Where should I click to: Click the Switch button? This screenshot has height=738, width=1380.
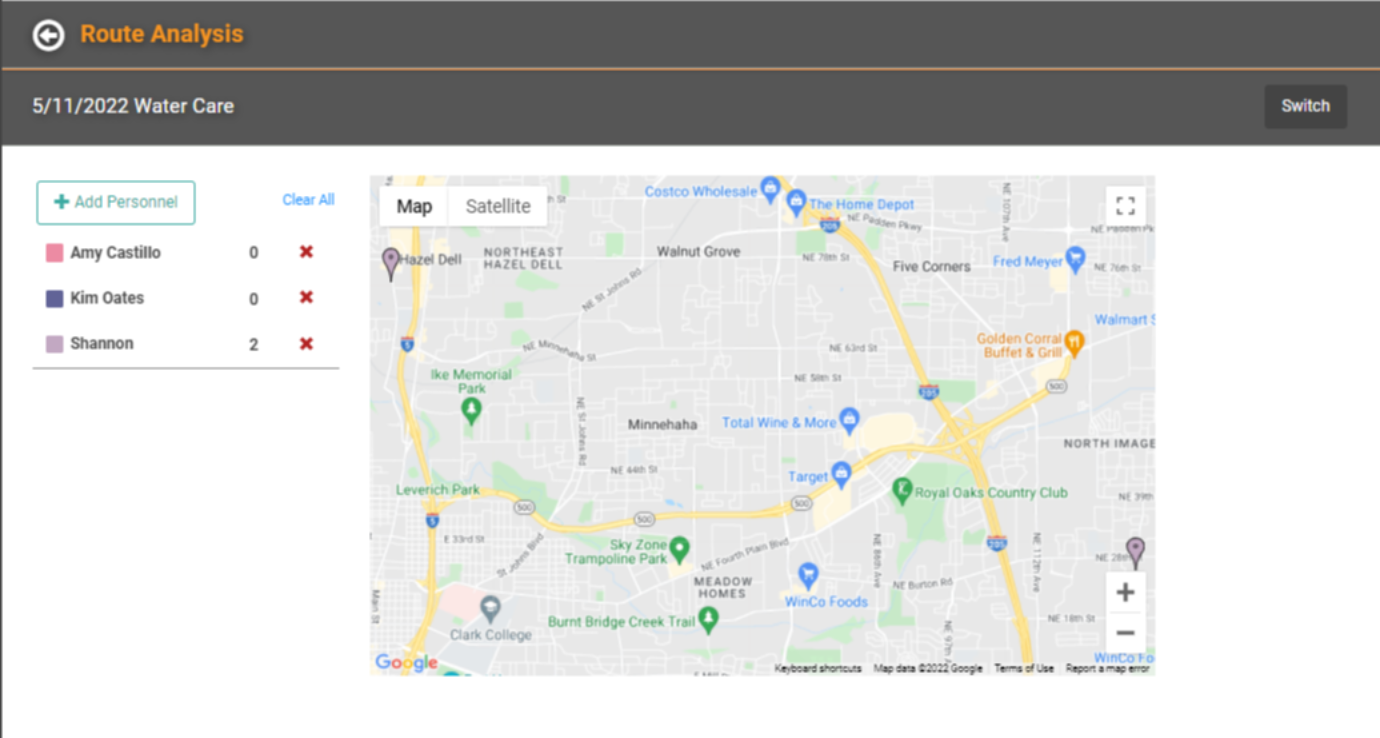(x=1305, y=106)
